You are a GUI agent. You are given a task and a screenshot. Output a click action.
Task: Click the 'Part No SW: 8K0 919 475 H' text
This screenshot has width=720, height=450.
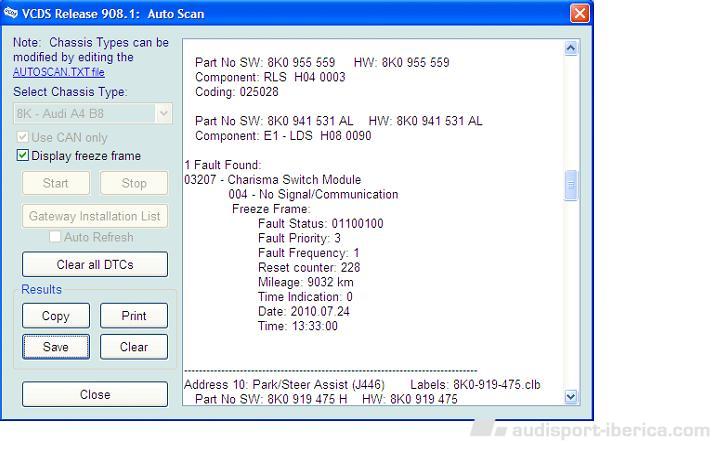(x=271, y=399)
